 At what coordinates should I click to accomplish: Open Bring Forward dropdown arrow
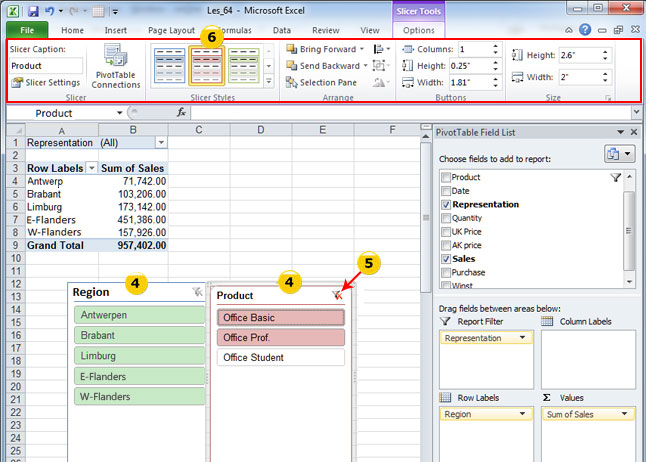point(362,49)
